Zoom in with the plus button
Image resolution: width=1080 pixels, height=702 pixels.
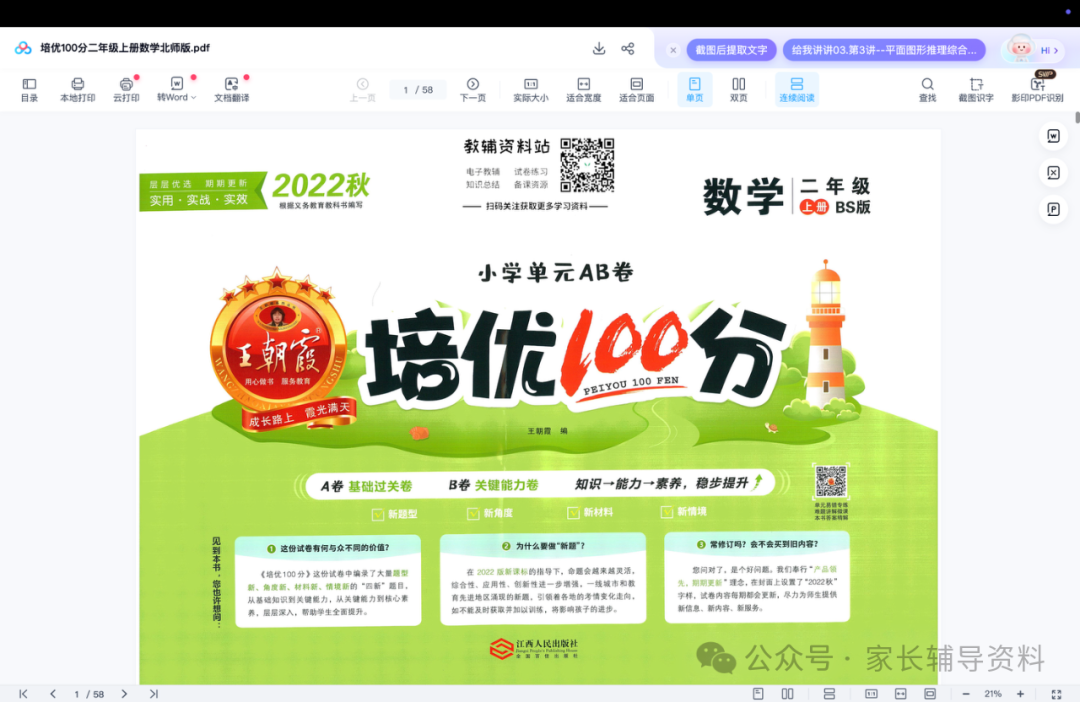click(1020, 694)
